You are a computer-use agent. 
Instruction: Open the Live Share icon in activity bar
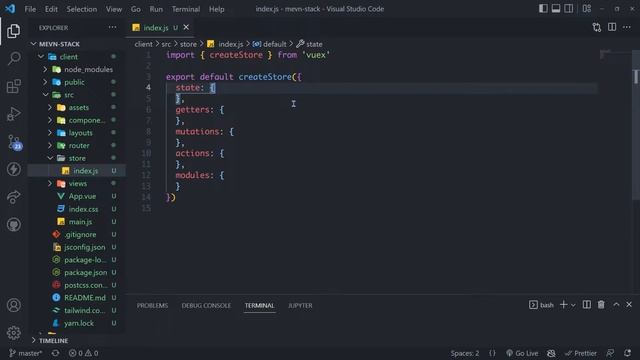tap(13, 197)
